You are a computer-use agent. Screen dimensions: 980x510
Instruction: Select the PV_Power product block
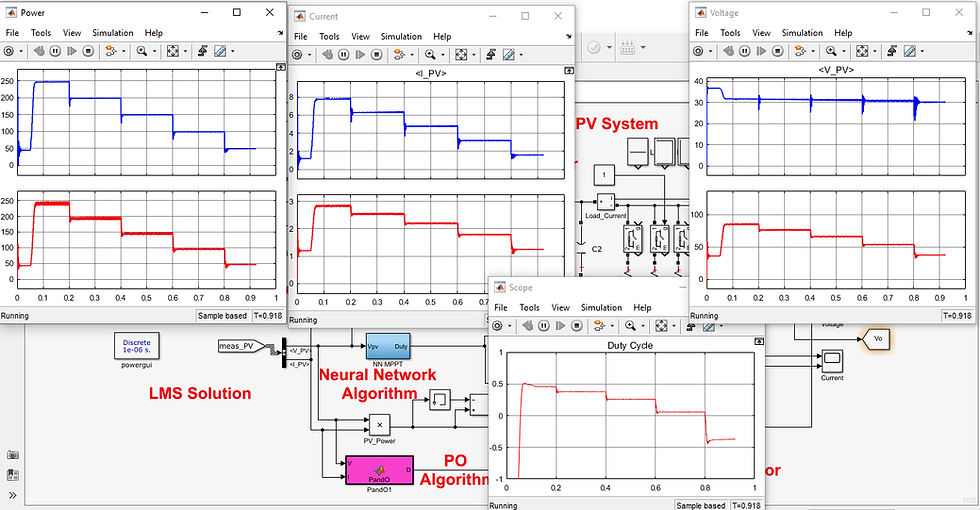point(379,425)
